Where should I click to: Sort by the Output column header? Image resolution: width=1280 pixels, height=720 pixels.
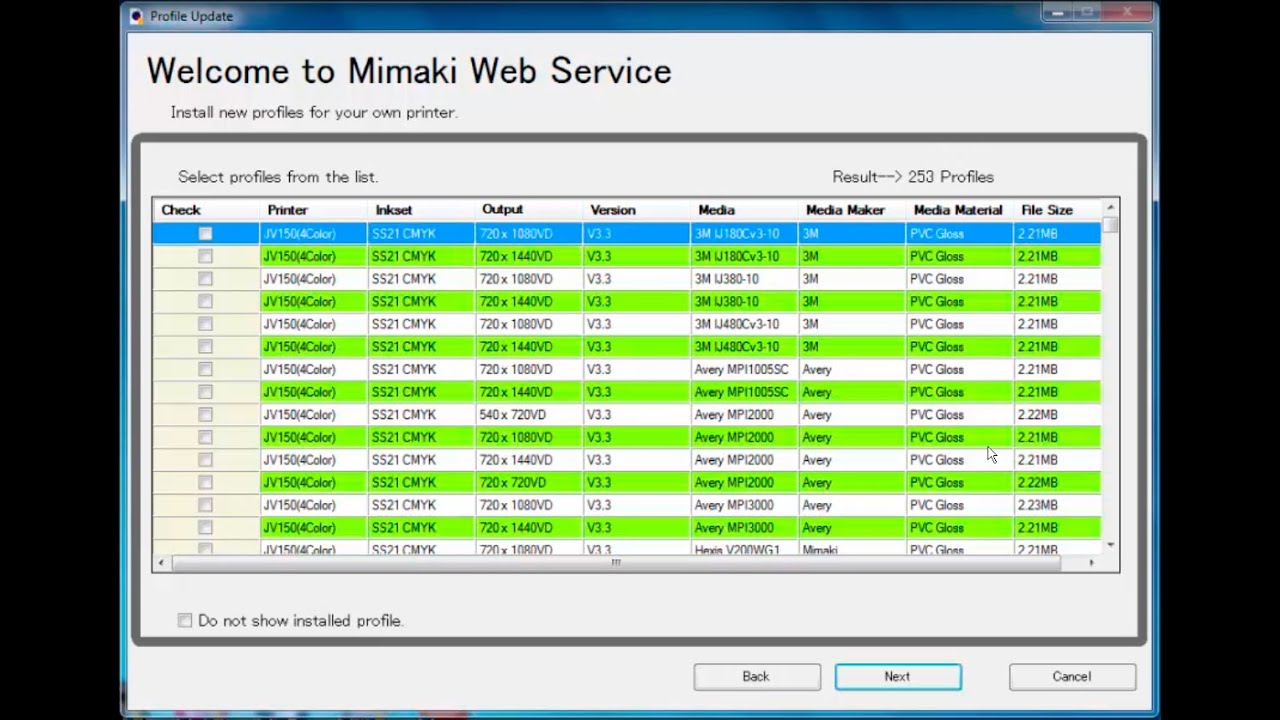tap(529, 210)
